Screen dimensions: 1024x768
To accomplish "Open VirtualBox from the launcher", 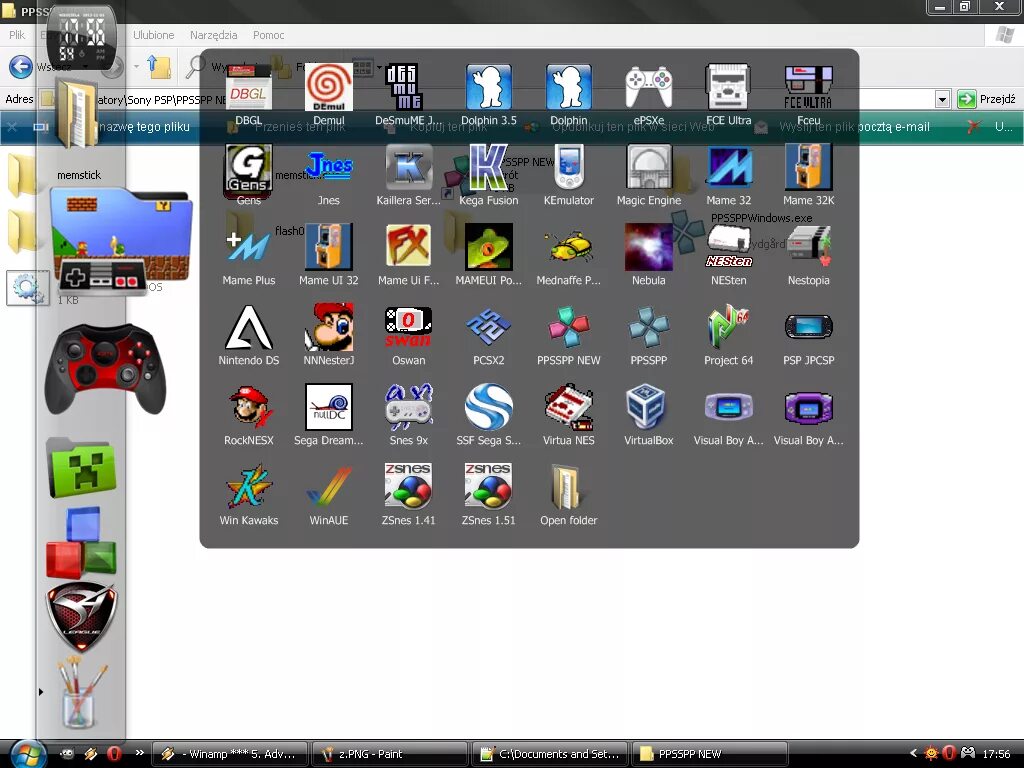I will [648, 408].
